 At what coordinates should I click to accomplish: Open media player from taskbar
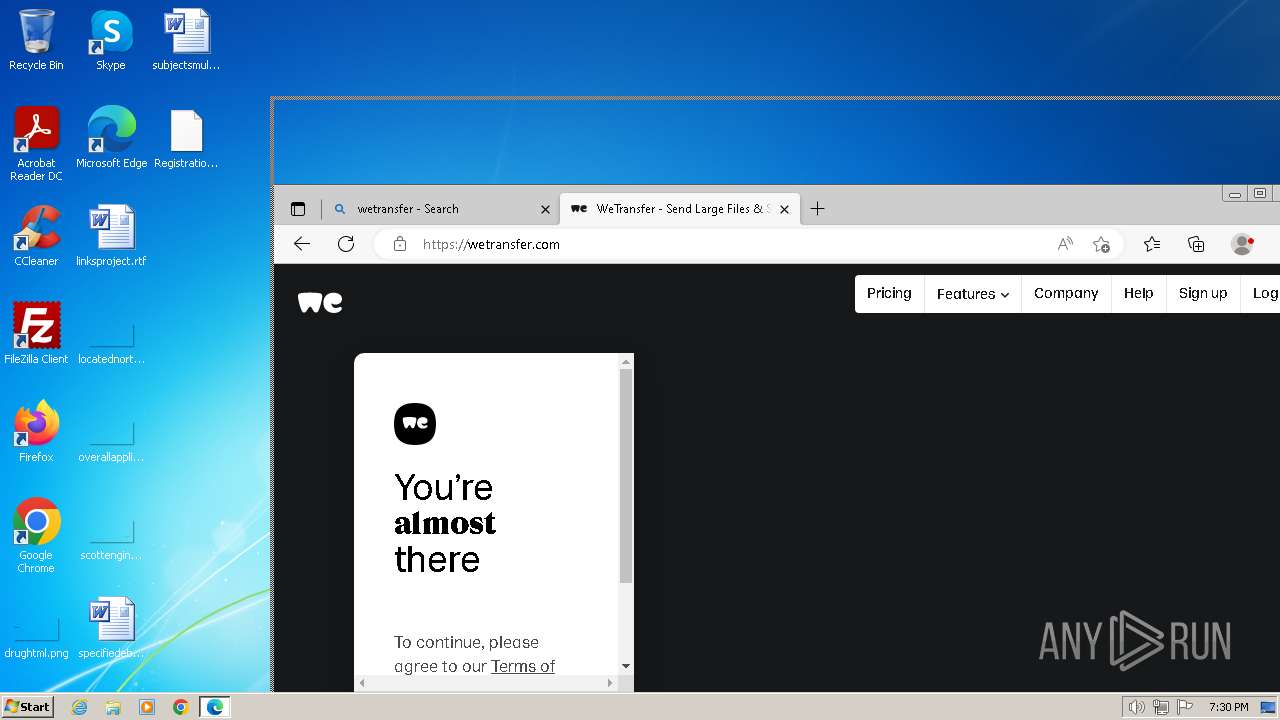147,707
